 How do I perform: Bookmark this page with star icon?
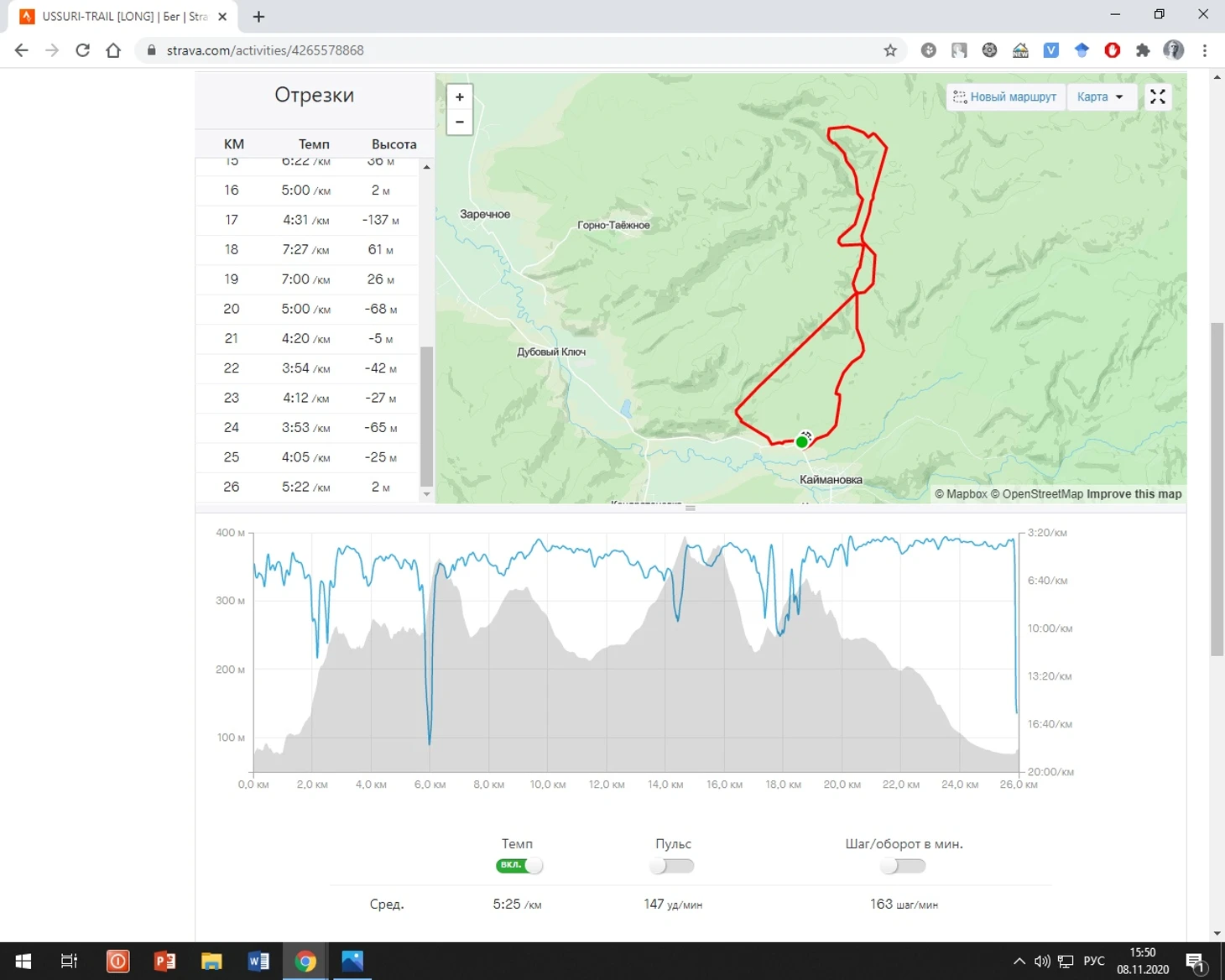[x=890, y=50]
